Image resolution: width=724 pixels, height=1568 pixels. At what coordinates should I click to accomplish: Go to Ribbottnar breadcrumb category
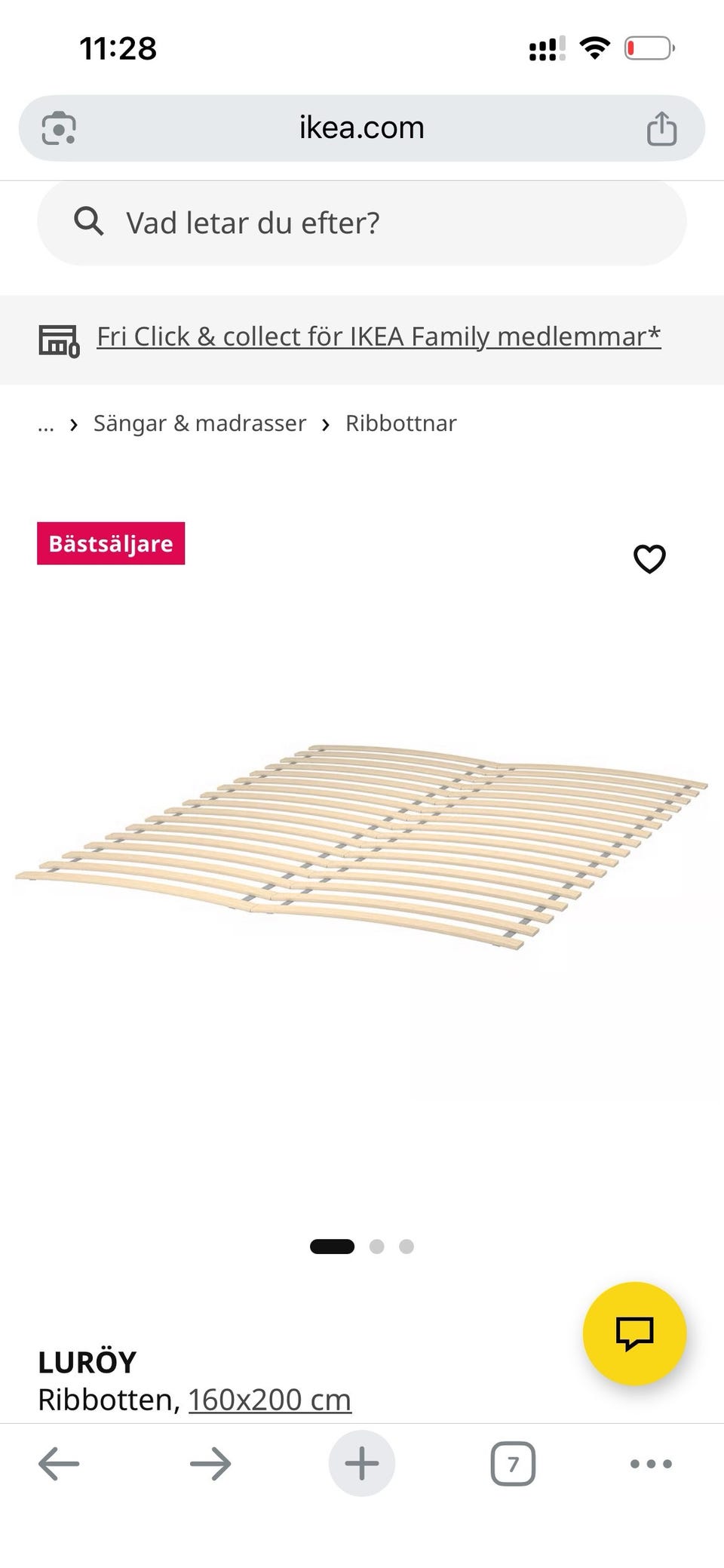401,423
